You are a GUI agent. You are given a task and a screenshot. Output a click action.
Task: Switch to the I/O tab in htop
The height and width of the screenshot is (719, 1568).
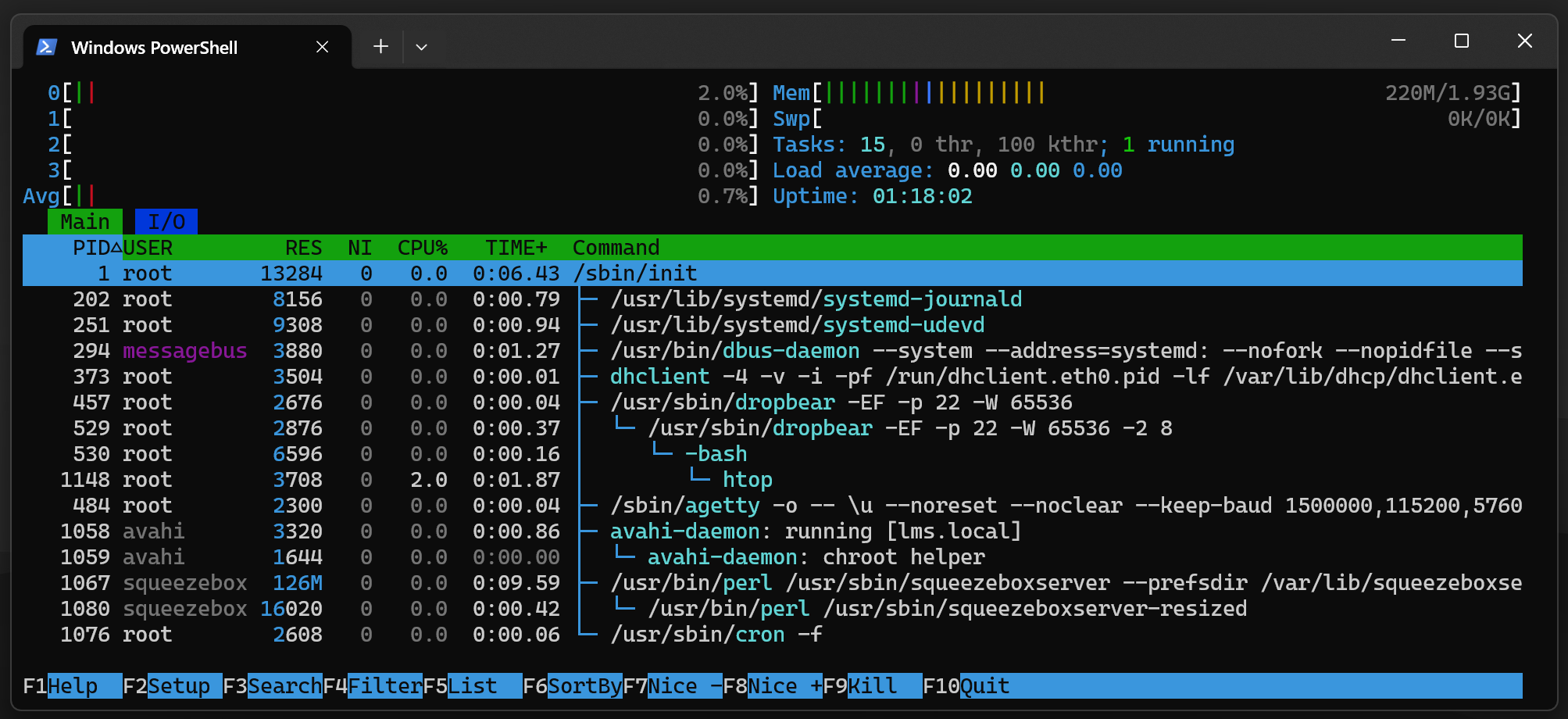tap(166, 222)
